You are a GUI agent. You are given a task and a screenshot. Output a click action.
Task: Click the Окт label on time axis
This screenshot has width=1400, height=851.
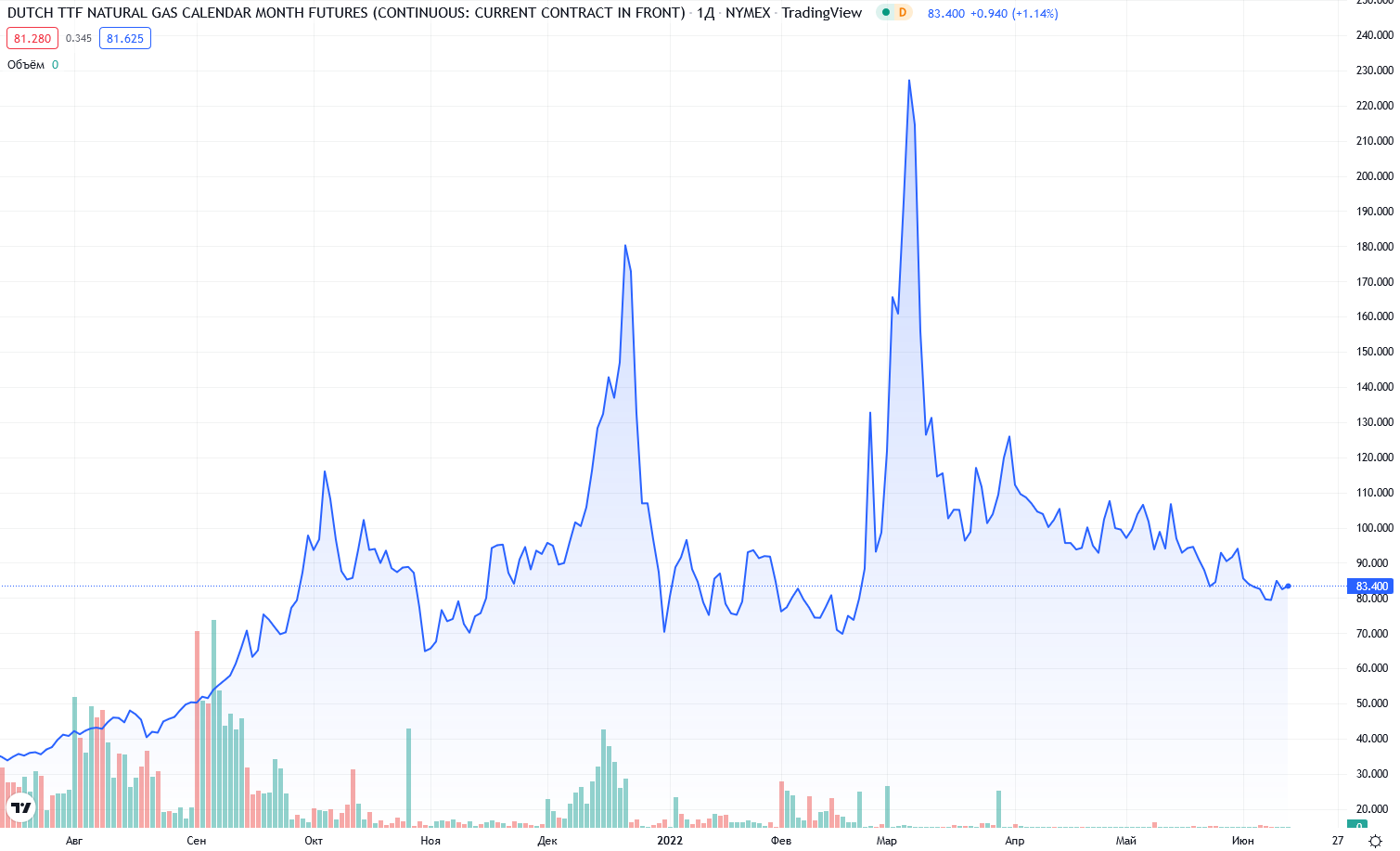pos(314,841)
